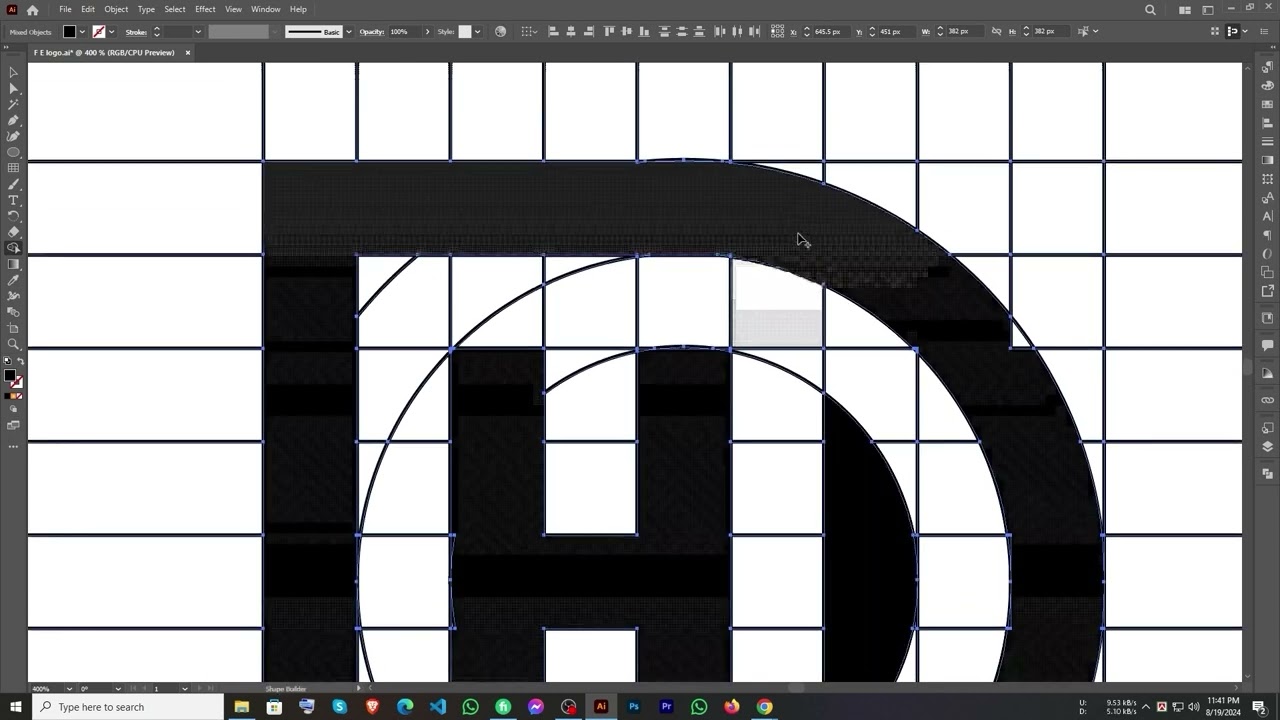The width and height of the screenshot is (1280, 720).
Task: Click Vertical Align Top icon
Action: click(x=609, y=31)
